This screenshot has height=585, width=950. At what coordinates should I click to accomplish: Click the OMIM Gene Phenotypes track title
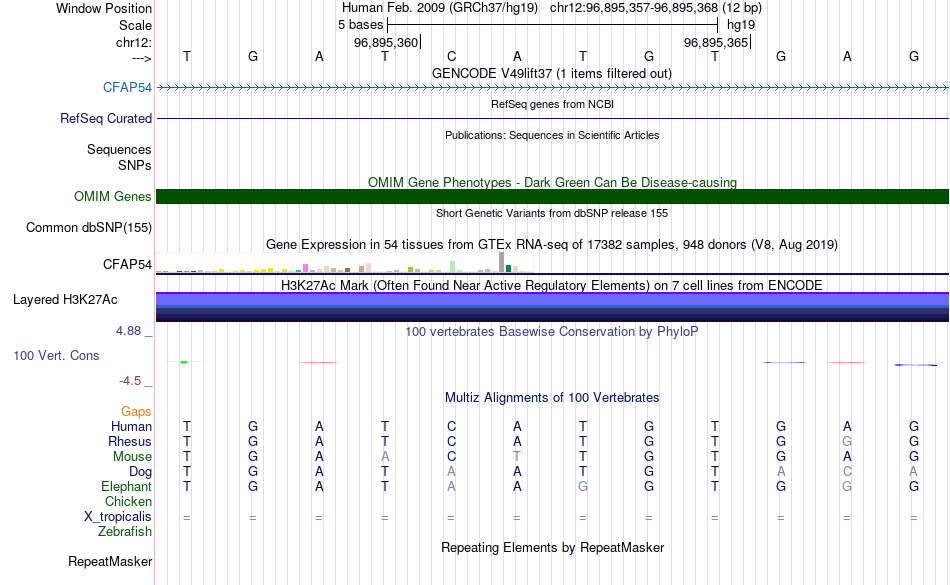[x=552, y=182]
